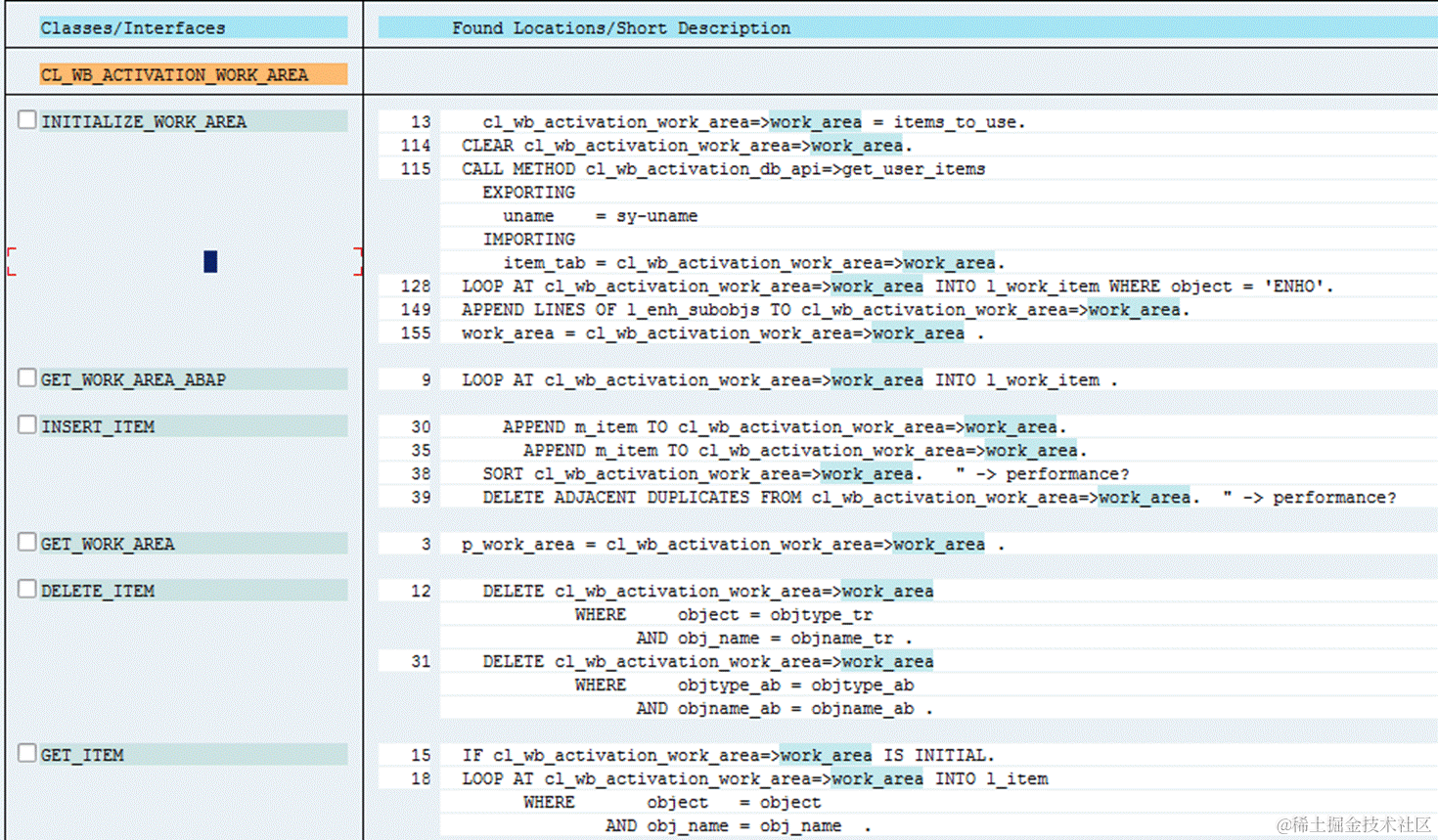Click the EXPORTING keyword line
The image size is (1438, 840).
pyautogui.click(x=528, y=192)
